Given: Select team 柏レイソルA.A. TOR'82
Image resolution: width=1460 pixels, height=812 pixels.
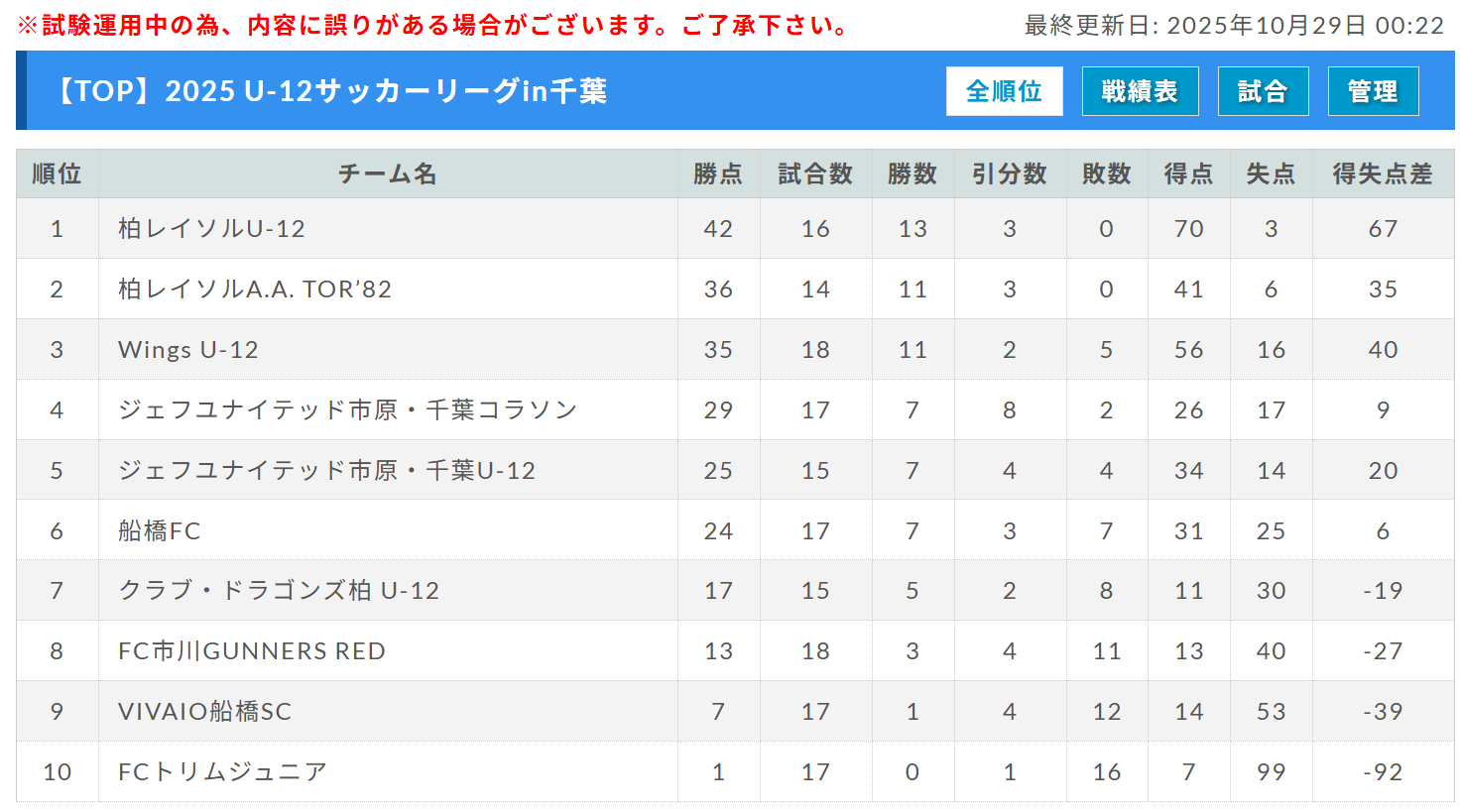Looking at the screenshot, I should tap(255, 290).
